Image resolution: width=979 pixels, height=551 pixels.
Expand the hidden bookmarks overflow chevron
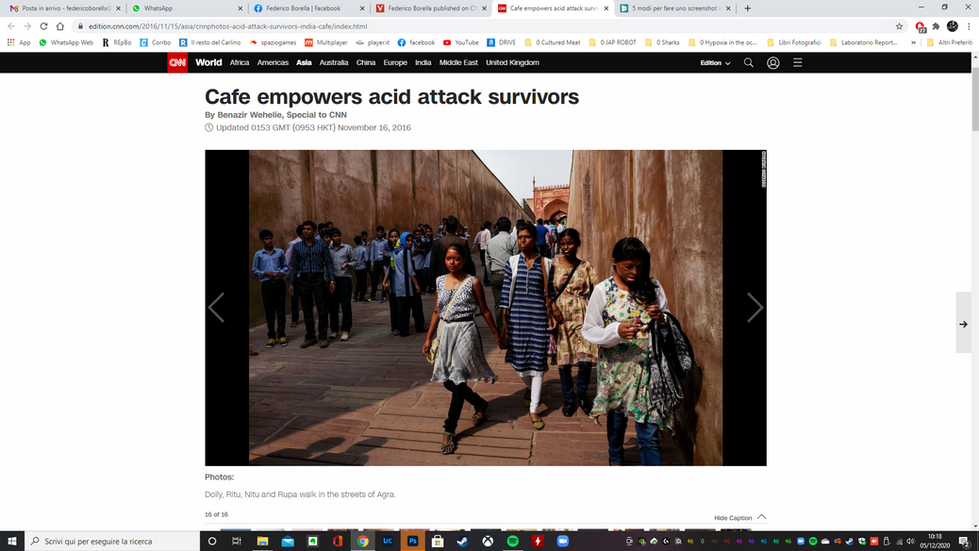(x=913, y=42)
